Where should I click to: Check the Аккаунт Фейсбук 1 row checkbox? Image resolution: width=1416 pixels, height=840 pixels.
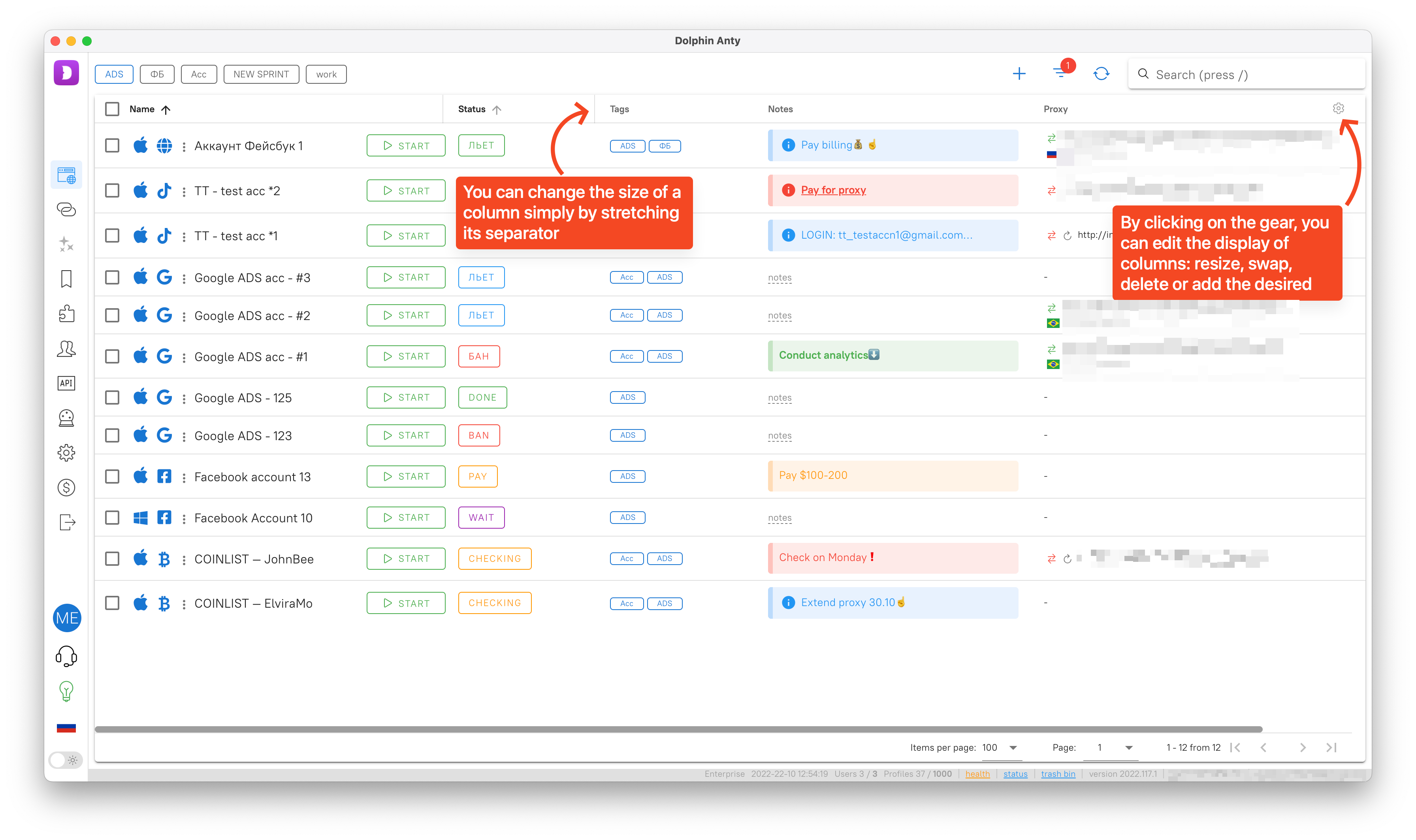112,145
